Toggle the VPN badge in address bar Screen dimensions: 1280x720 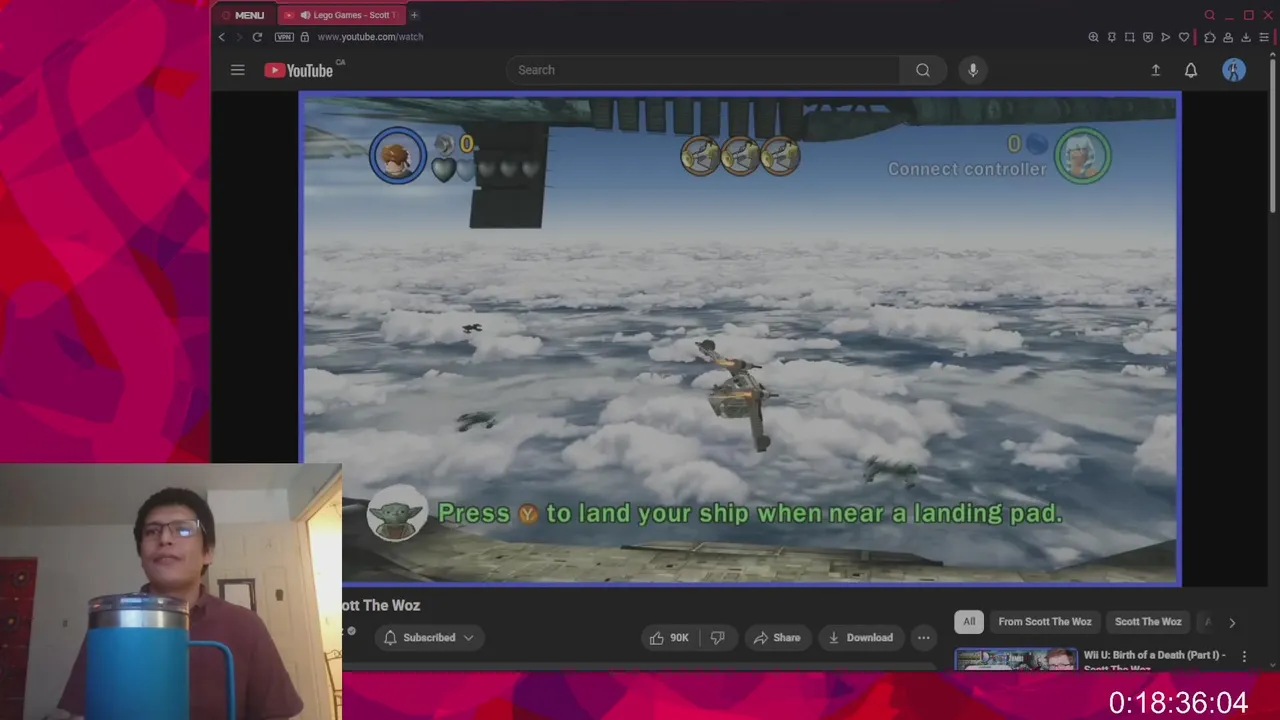(x=284, y=37)
